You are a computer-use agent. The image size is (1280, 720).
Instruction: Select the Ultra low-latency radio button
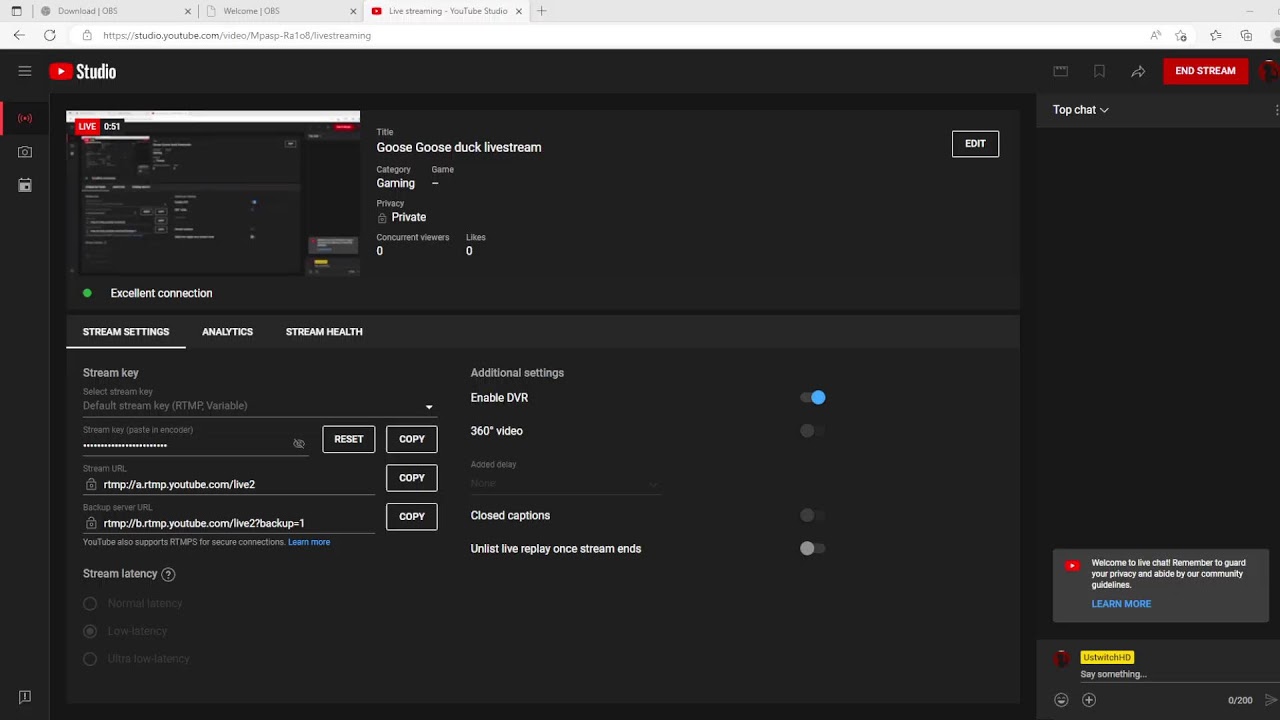coord(90,659)
